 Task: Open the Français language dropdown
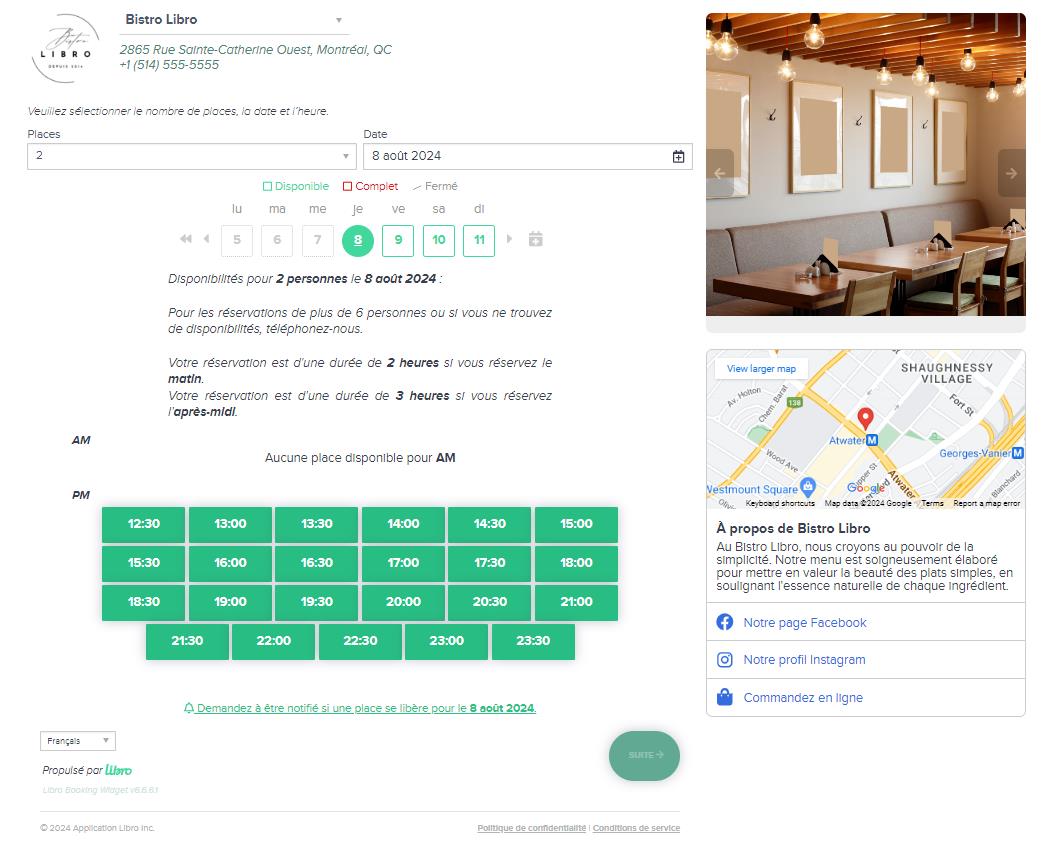(78, 741)
